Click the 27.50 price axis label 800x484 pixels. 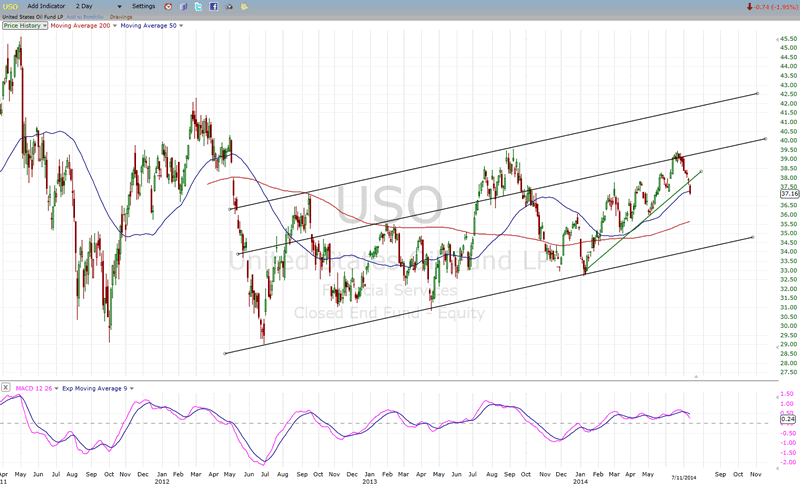click(x=789, y=372)
